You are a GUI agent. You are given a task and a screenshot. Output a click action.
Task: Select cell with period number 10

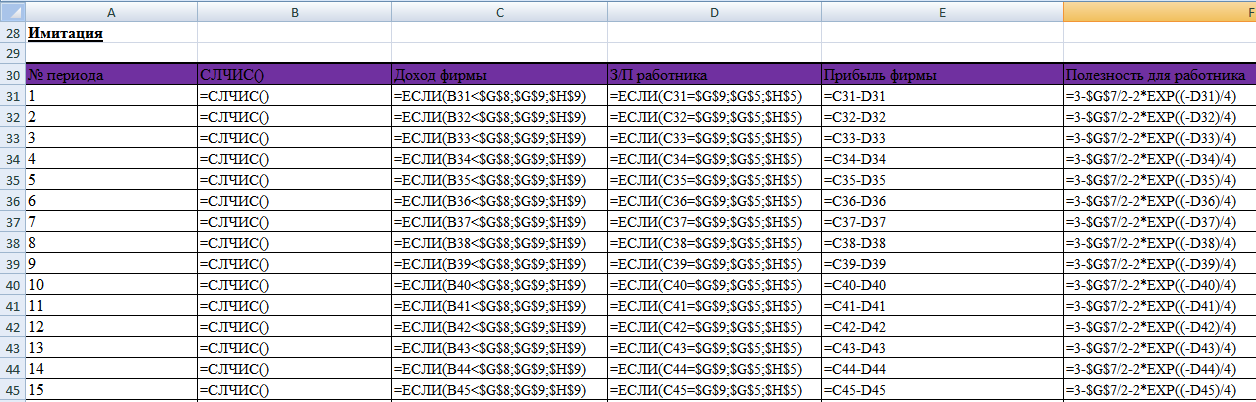111,285
